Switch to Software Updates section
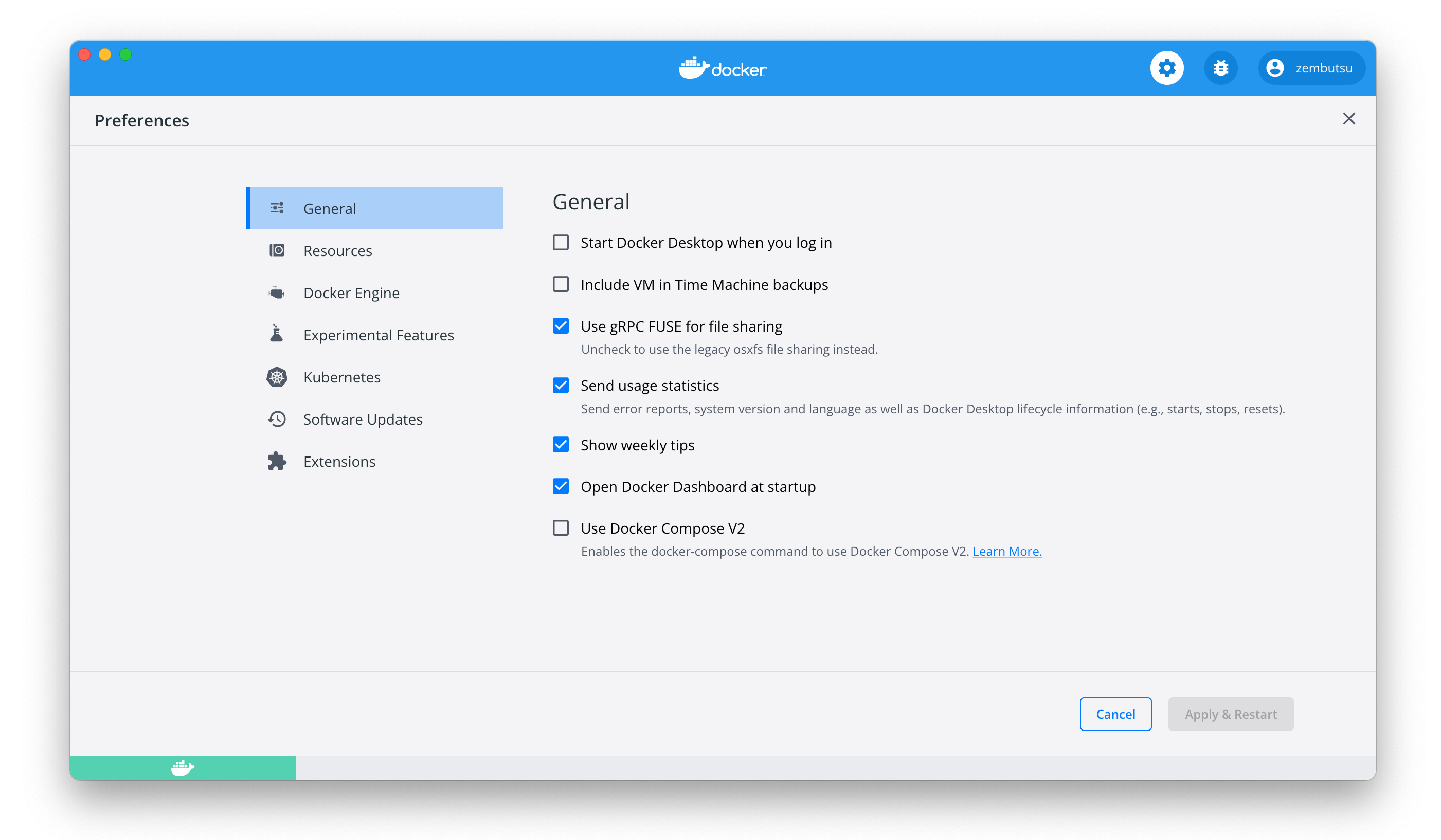Screen dimensions: 1441x840 point(374,419)
